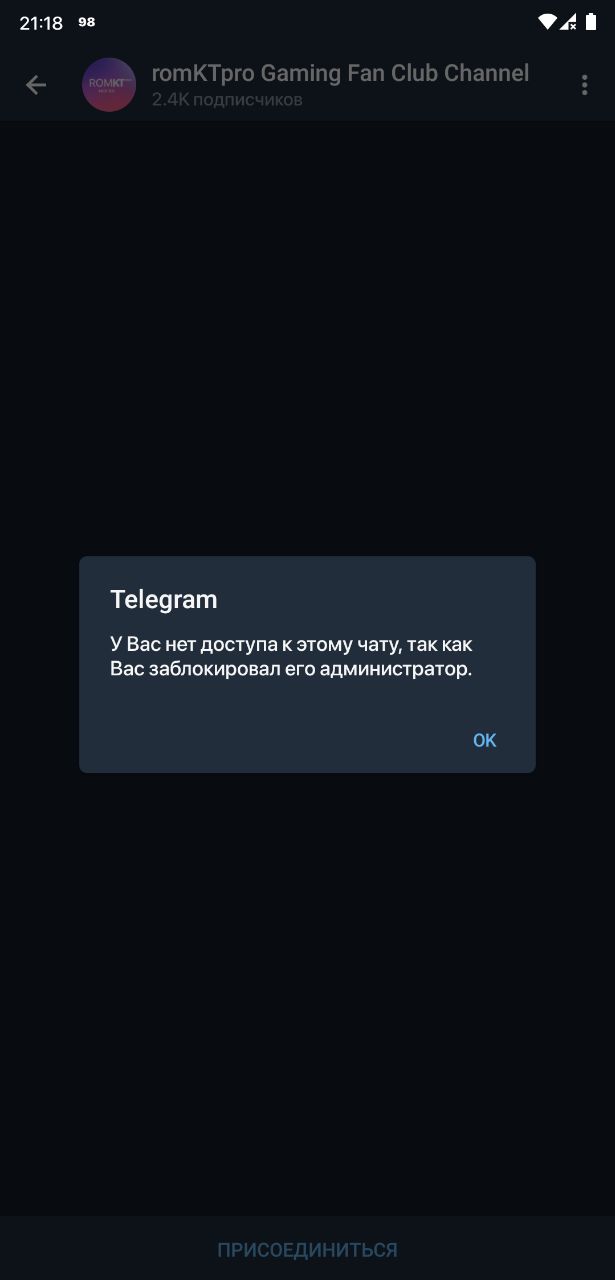Tap the 2.4K подписчиков subscriber count

[227, 100]
